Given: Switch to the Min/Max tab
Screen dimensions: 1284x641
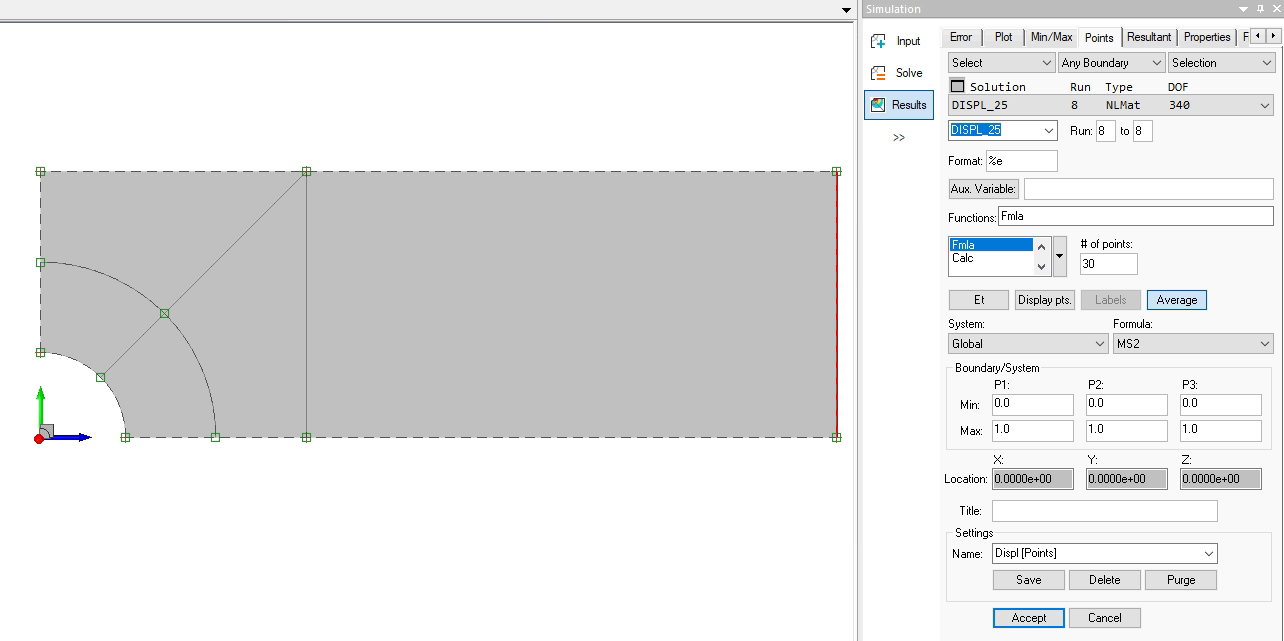Looking at the screenshot, I should [1051, 37].
